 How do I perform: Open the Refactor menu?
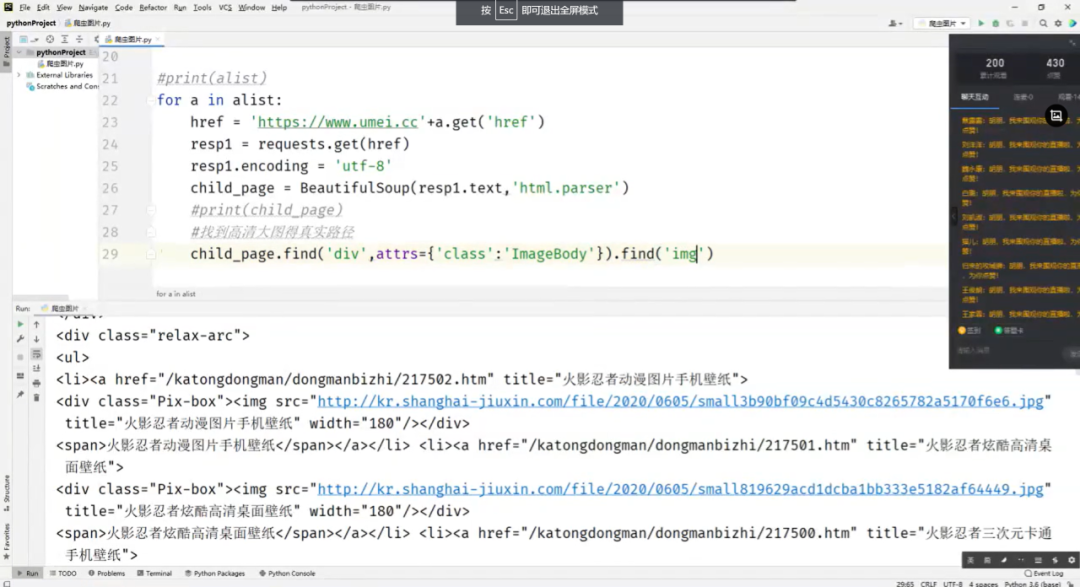coord(153,8)
